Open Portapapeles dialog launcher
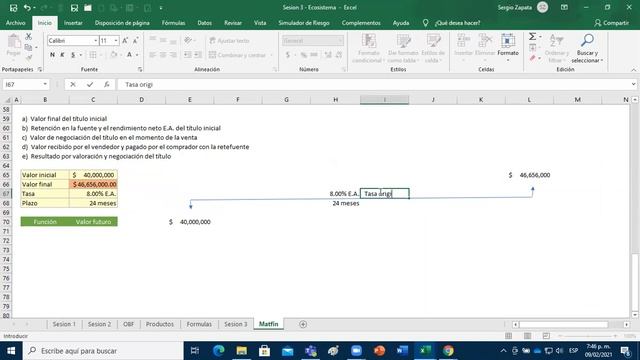This screenshot has height=360, width=640. point(40,70)
